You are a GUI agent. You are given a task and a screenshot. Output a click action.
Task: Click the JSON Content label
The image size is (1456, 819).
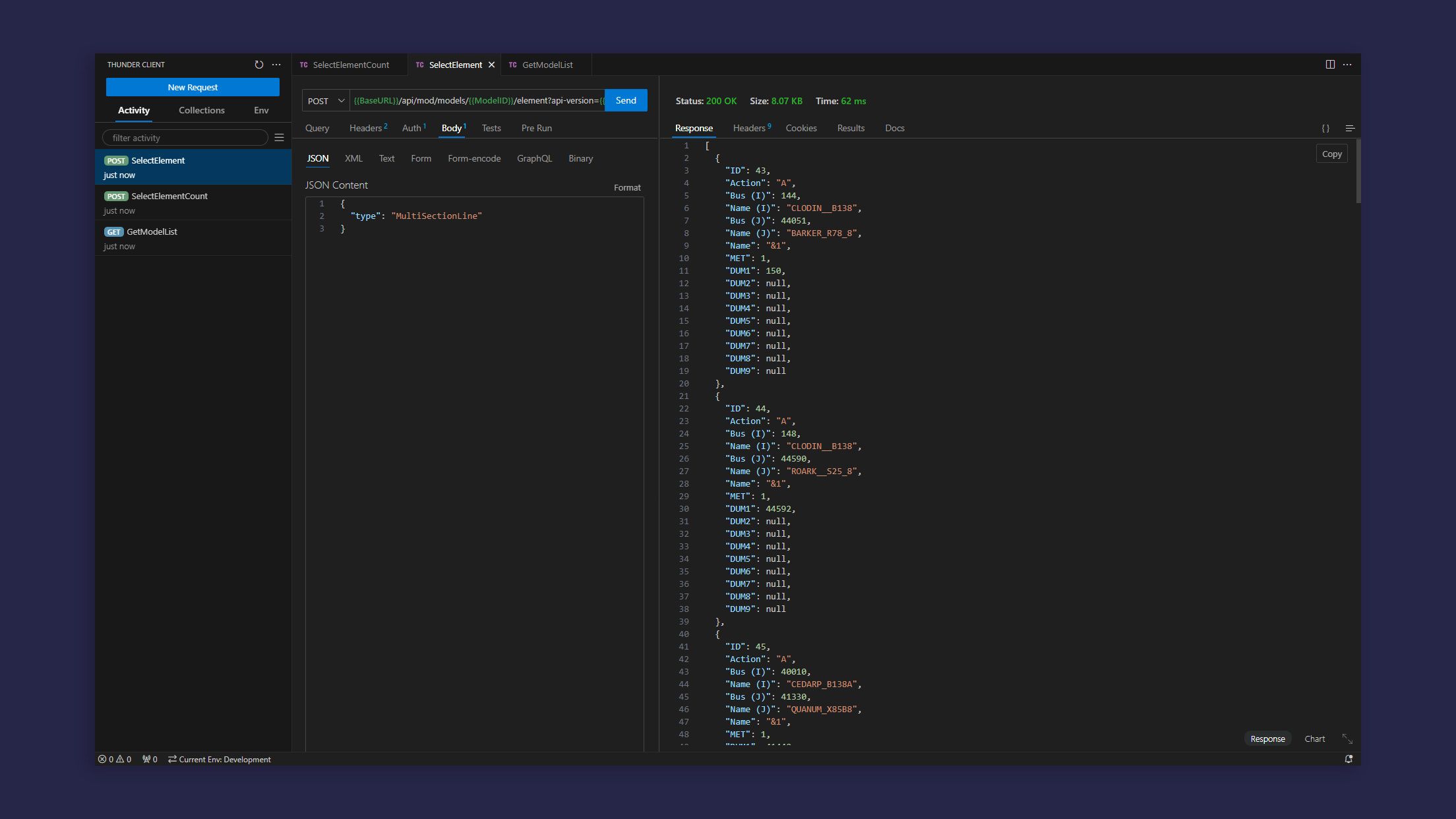tap(336, 185)
